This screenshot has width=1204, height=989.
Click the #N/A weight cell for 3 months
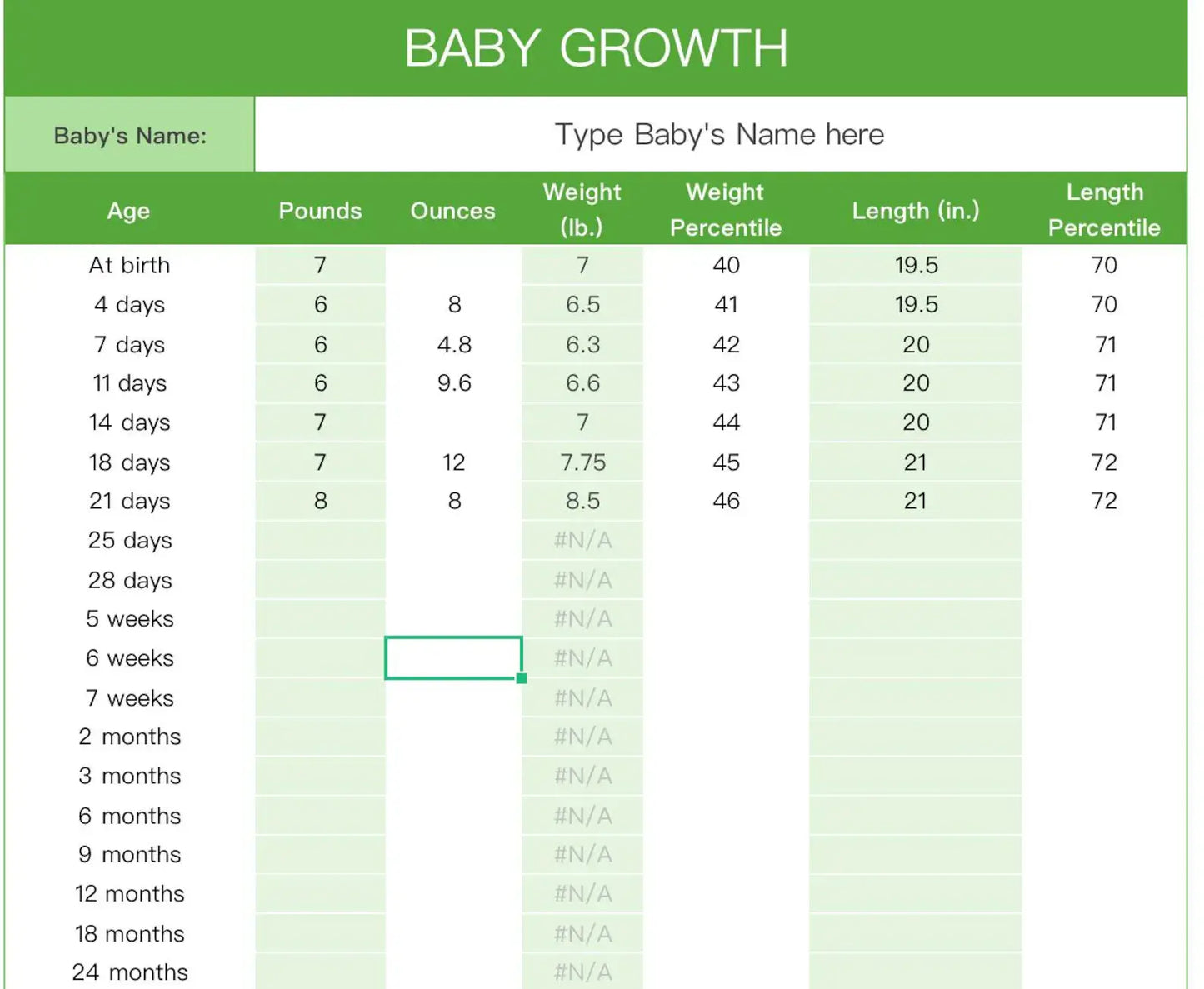582,777
